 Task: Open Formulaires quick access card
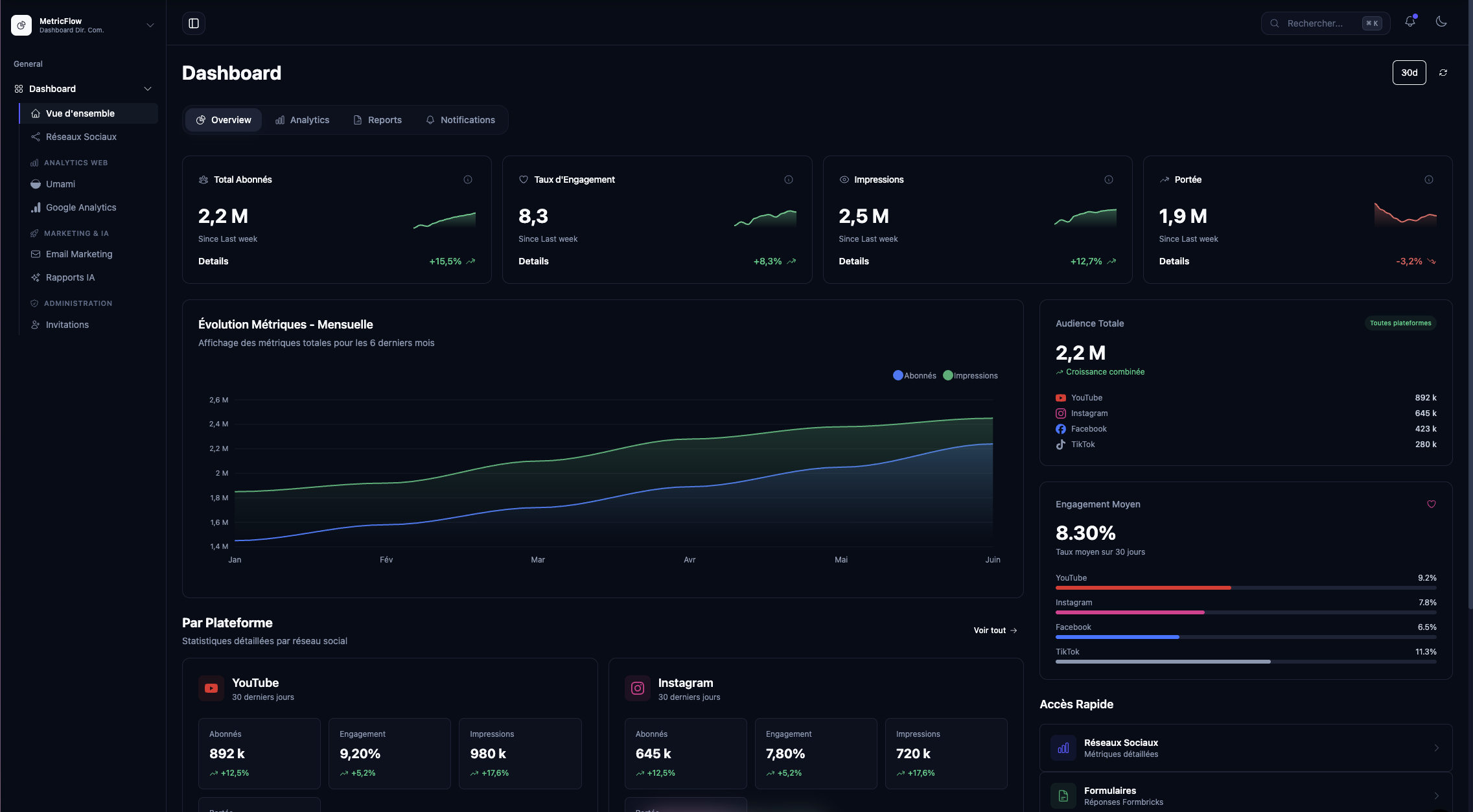1246,792
